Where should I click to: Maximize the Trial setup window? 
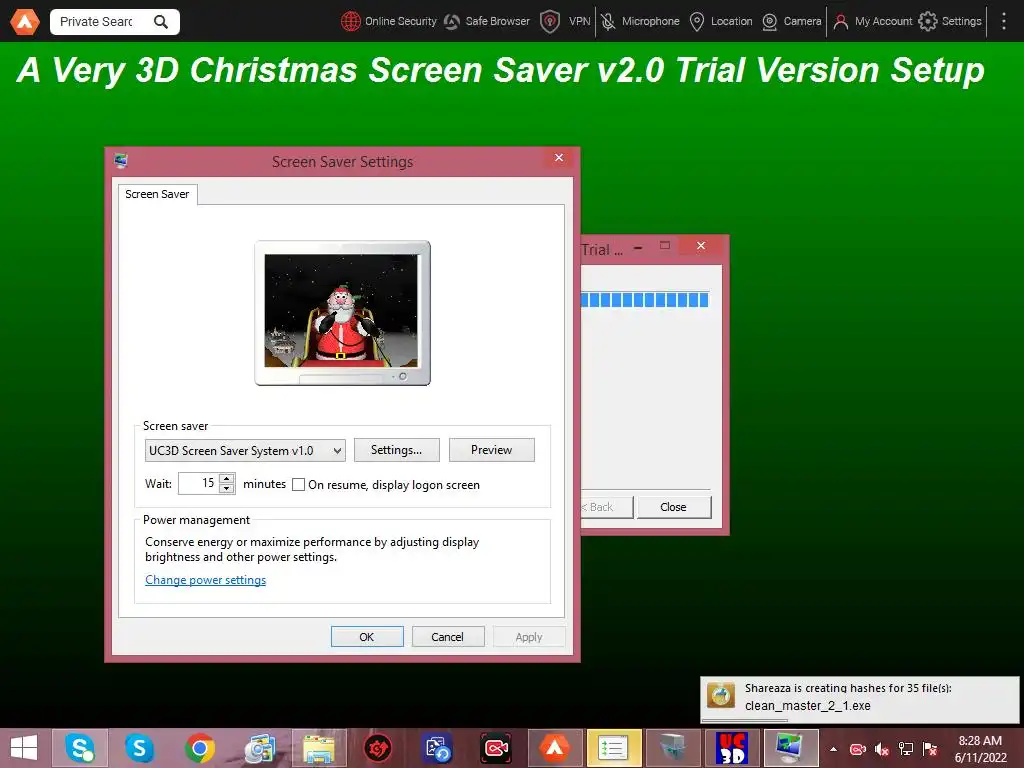(x=665, y=246)
